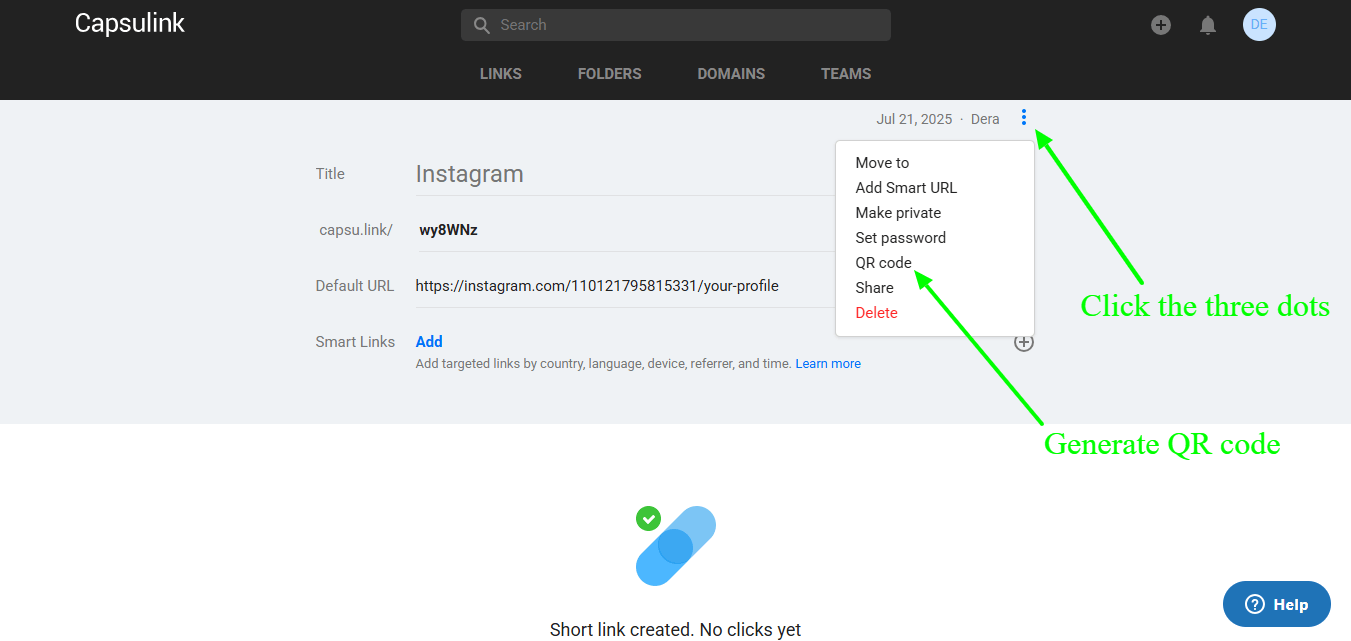Go to the FOLDERS tab

click(610, 74)
